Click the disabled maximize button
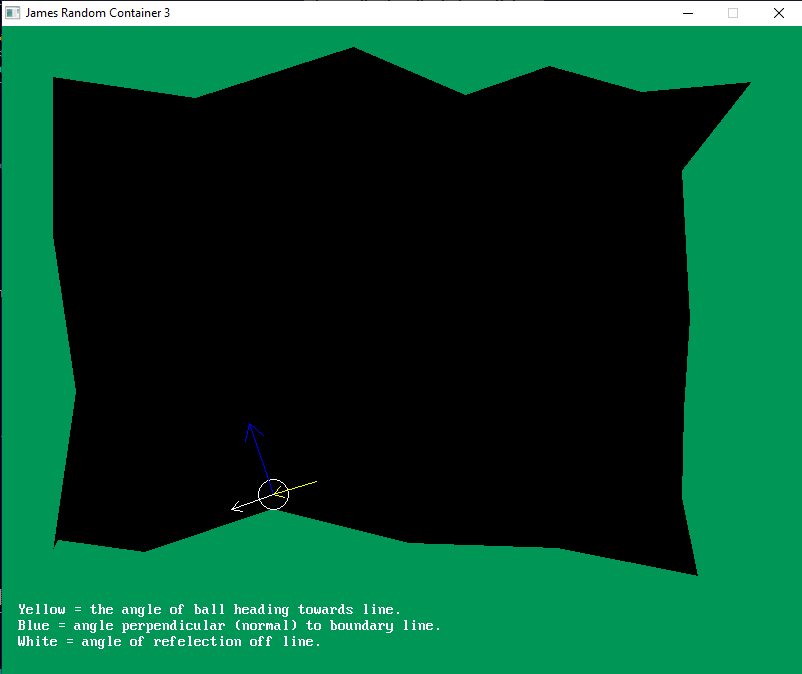The width and height of the screenshot is (802, 674). pos(733,13)
